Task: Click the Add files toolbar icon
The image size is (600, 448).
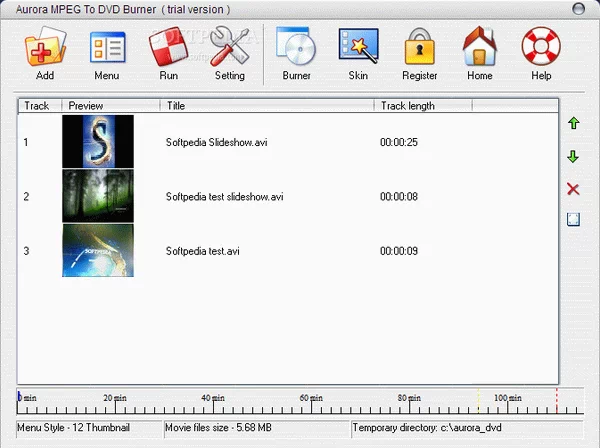Action: pyautogui.click(x=44, y=48)
